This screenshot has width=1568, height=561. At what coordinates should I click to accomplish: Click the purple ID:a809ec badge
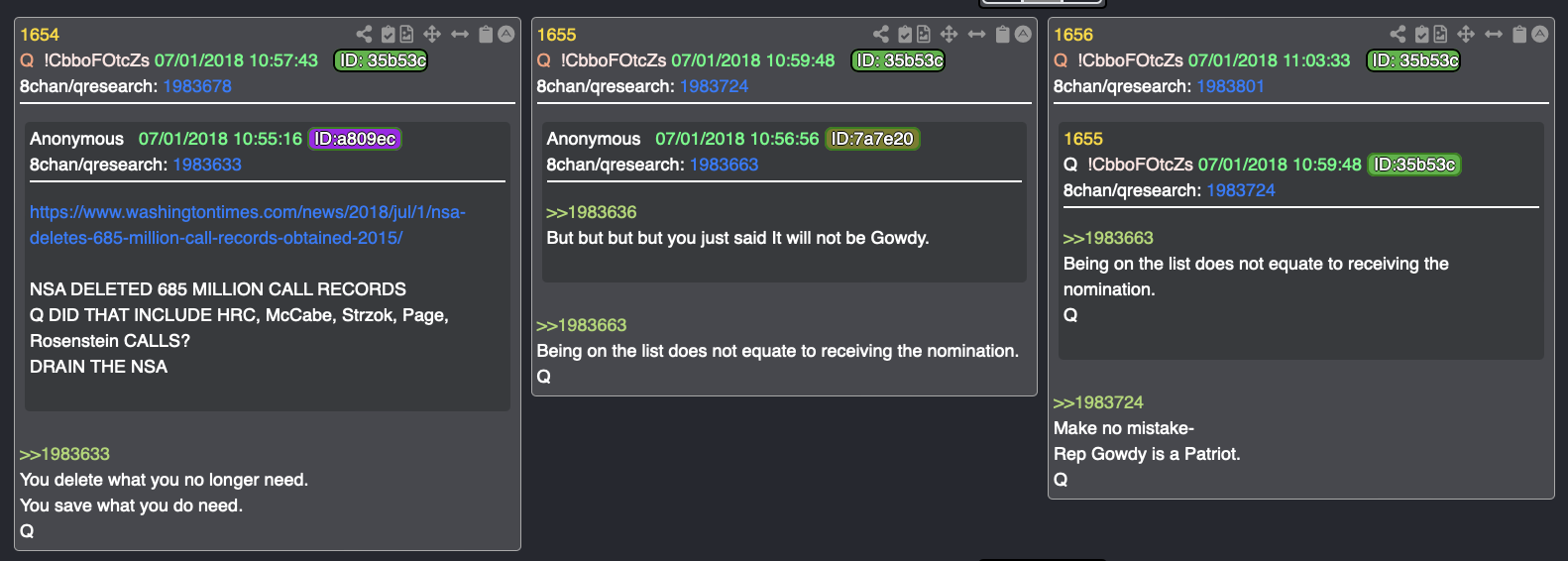355,139
